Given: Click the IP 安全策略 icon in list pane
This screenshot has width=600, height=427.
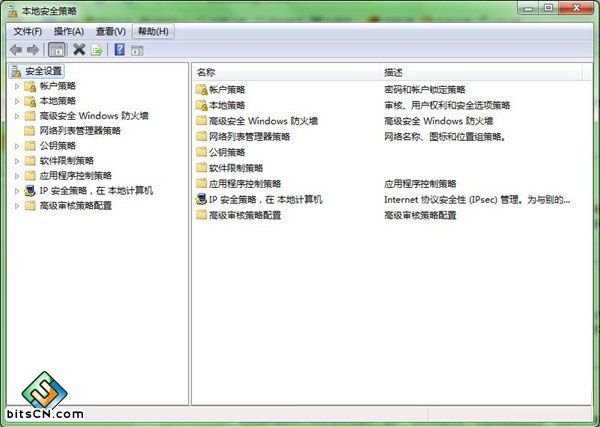Looking at the screenshot, I should coord(201,199).
